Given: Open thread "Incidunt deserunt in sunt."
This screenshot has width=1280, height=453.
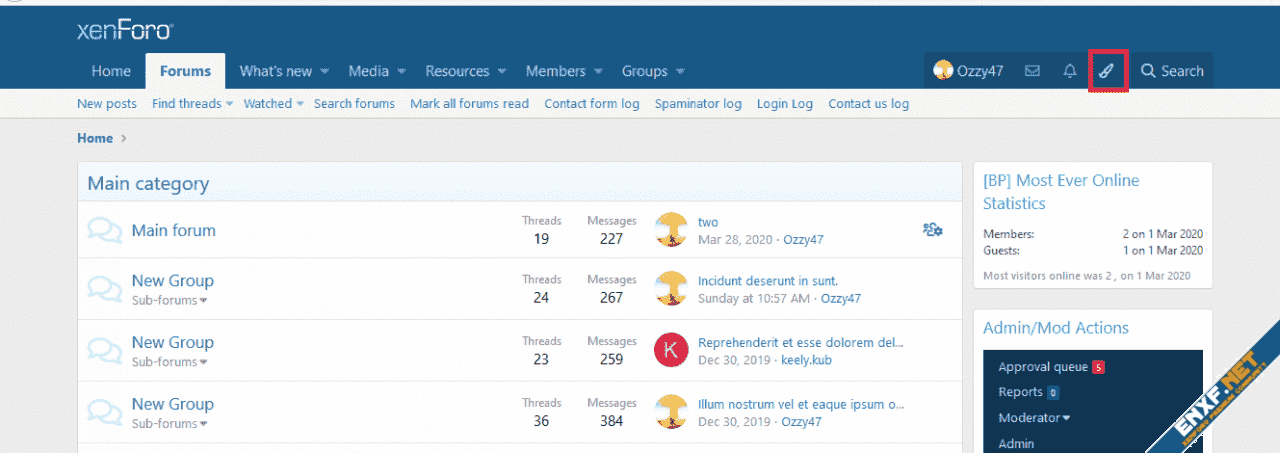Looking at the screenshot, I should [x=768, y=281].
